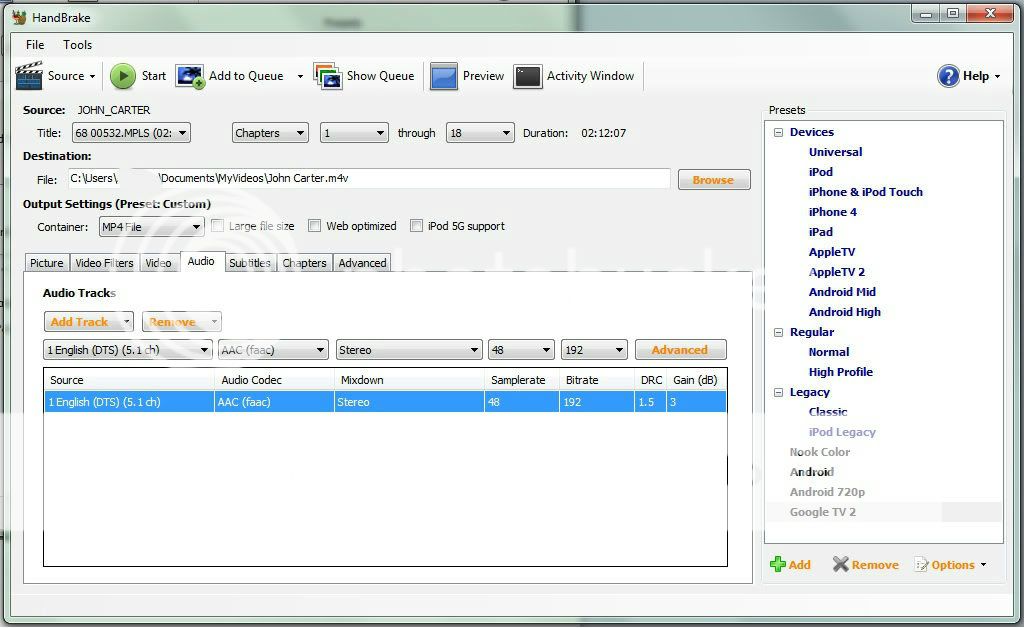Add current job to the queue

click(232, 76)
